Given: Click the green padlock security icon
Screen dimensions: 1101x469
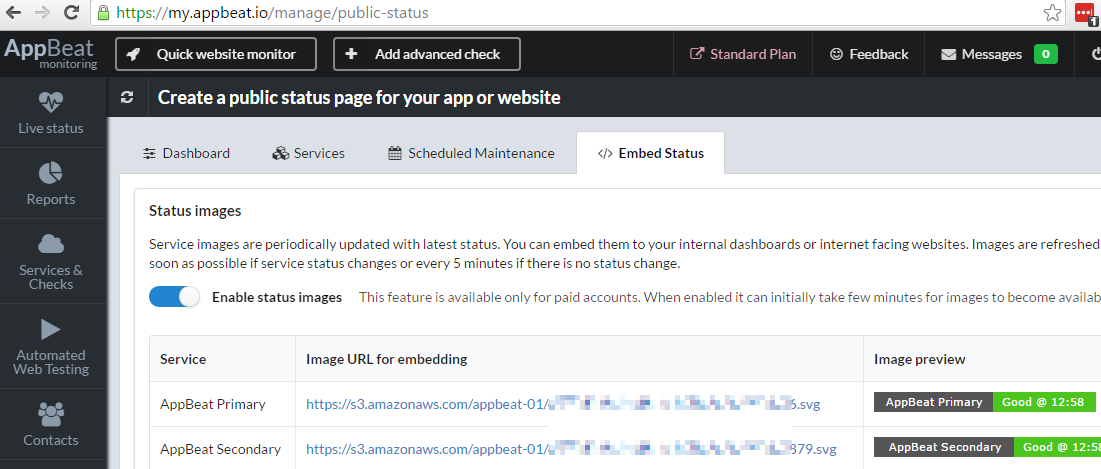Looking at the screenshot, I should [104, 13].
